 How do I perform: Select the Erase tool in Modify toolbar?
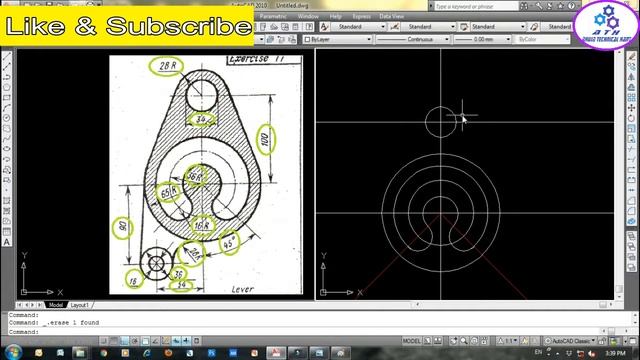[x=631, y=56]
